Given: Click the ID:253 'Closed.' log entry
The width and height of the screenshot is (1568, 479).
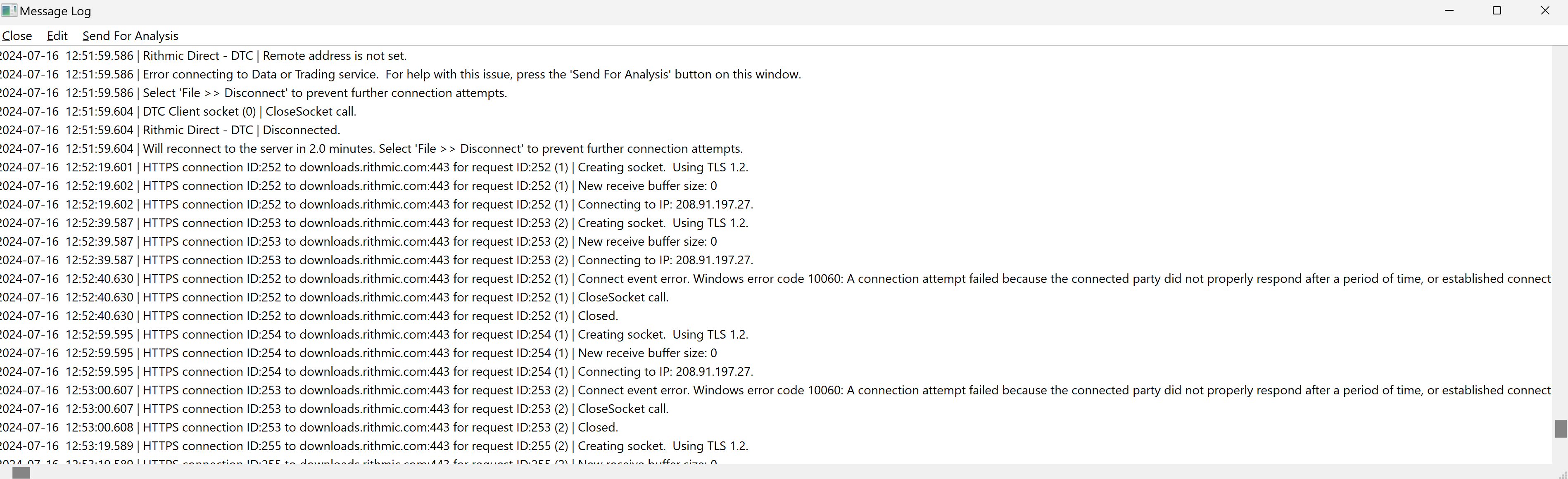Looking at the screenshot, I should tap(380, 427).
